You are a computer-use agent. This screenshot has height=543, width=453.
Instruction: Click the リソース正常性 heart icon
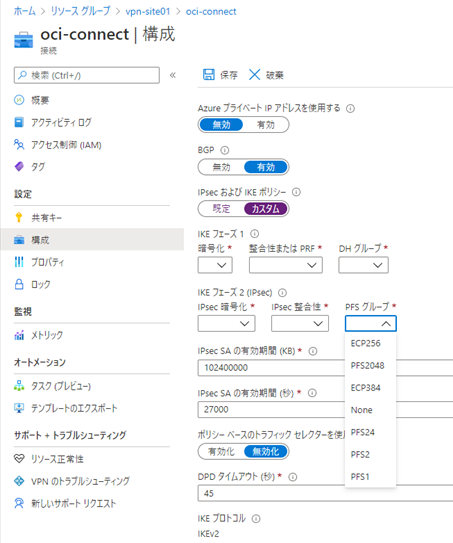pyautogui.click(x=19, y=459)
